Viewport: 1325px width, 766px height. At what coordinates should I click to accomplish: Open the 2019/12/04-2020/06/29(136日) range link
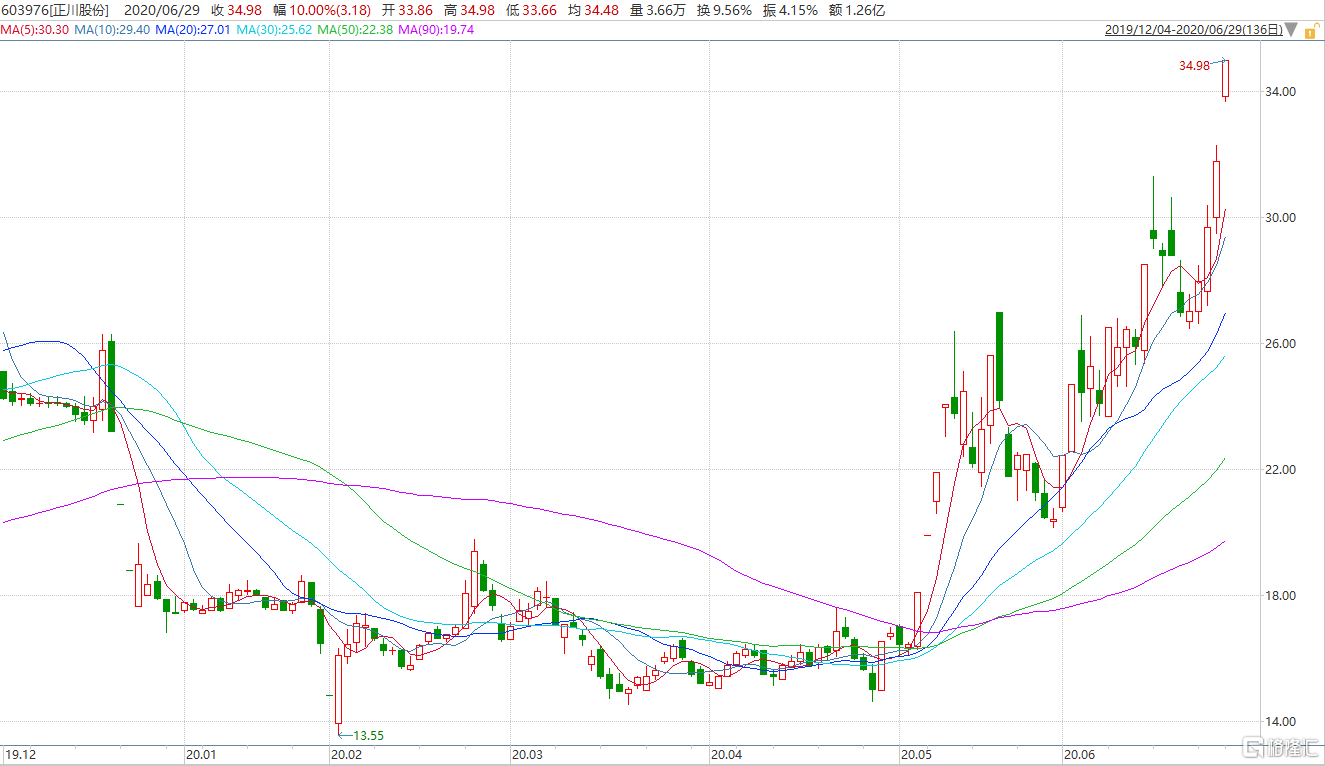click(1194, 30)
